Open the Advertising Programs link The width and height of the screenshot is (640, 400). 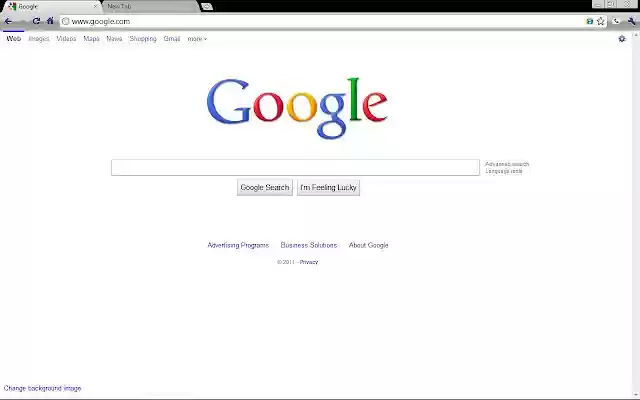pos(238,245)
